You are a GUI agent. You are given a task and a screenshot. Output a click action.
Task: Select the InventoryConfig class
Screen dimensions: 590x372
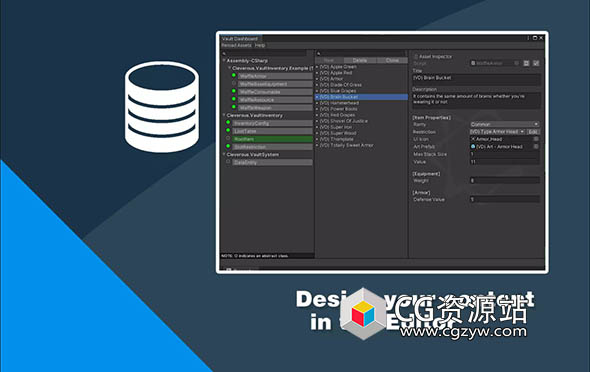(272, 123)
